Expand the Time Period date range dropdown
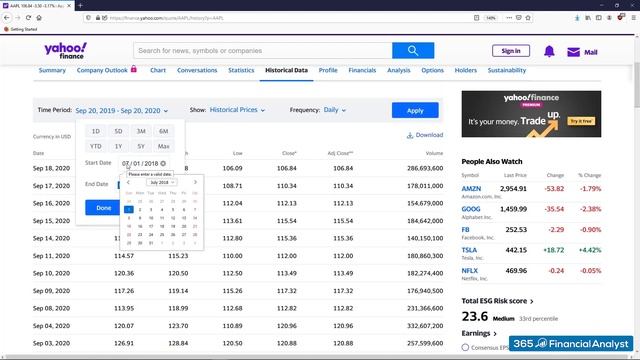640x360 pixels. 122,111
